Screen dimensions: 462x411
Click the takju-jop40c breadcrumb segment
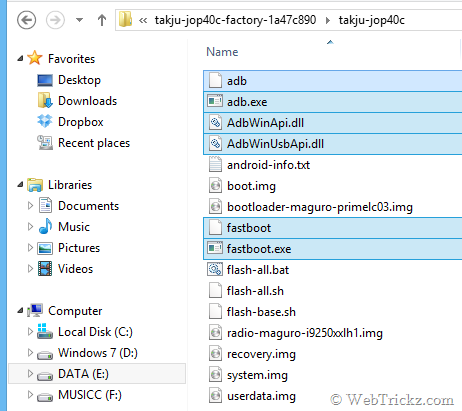click(372, 20)
